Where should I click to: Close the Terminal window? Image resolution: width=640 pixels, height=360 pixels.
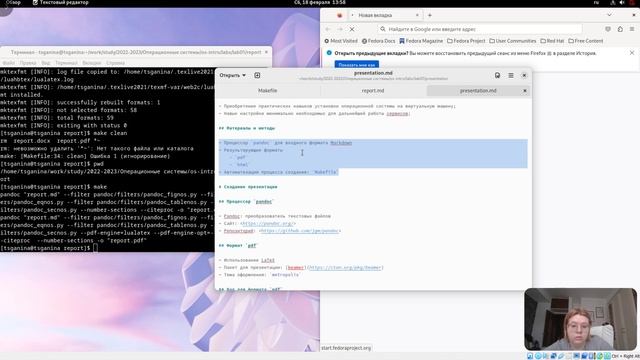click(266, 52)
